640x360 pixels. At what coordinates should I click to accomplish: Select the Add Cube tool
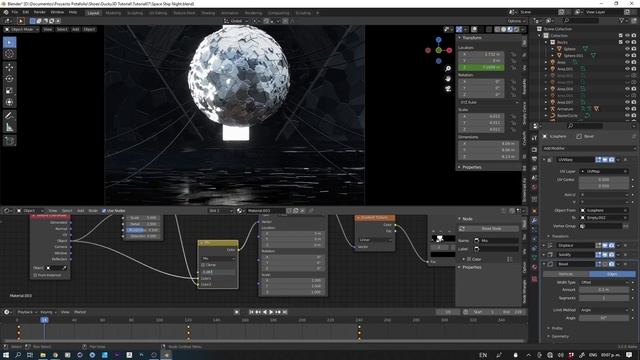(9, 141)
